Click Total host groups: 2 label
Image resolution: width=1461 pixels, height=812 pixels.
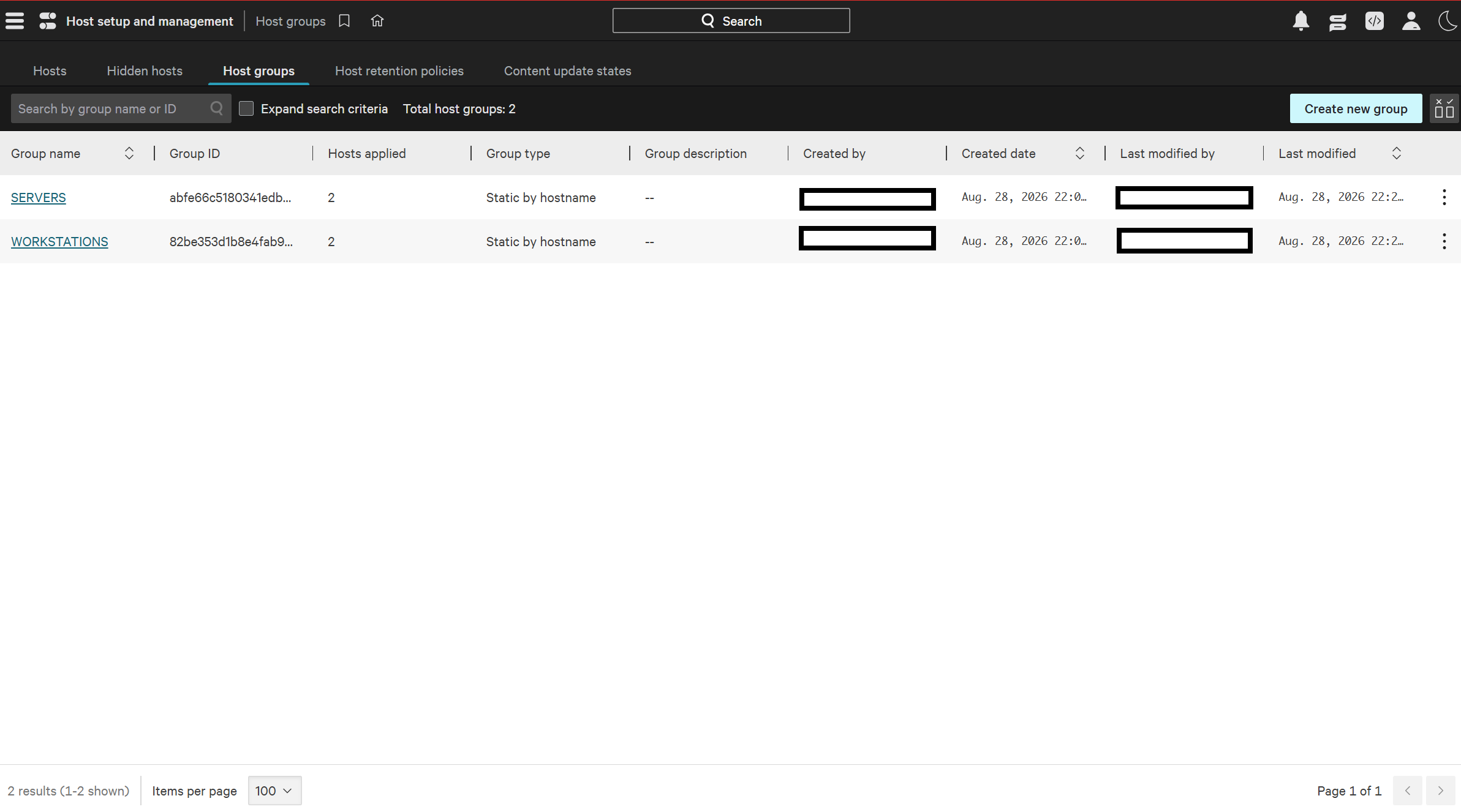459,108
